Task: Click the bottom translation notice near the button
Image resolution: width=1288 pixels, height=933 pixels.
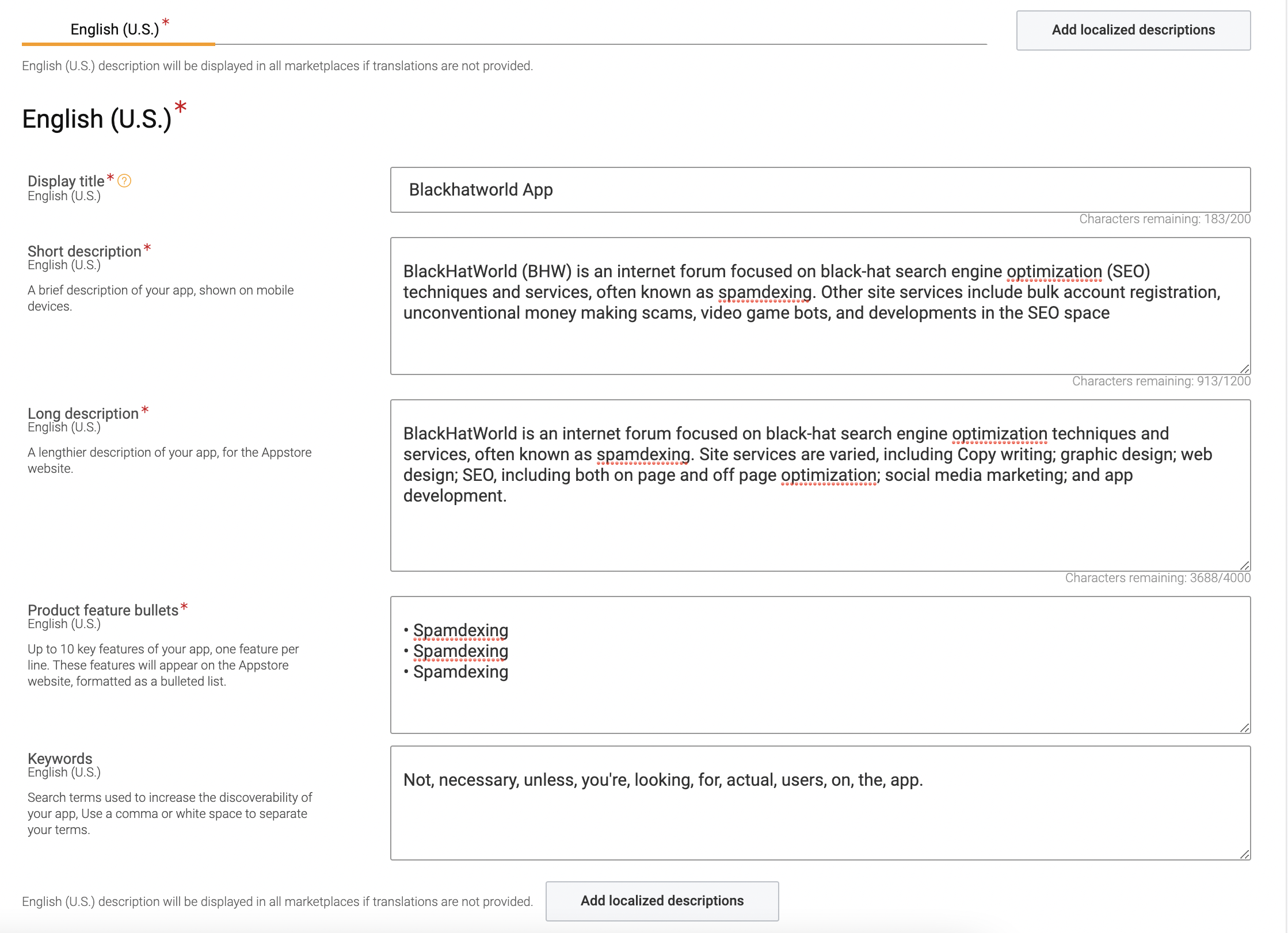Action: pos(277,902)
